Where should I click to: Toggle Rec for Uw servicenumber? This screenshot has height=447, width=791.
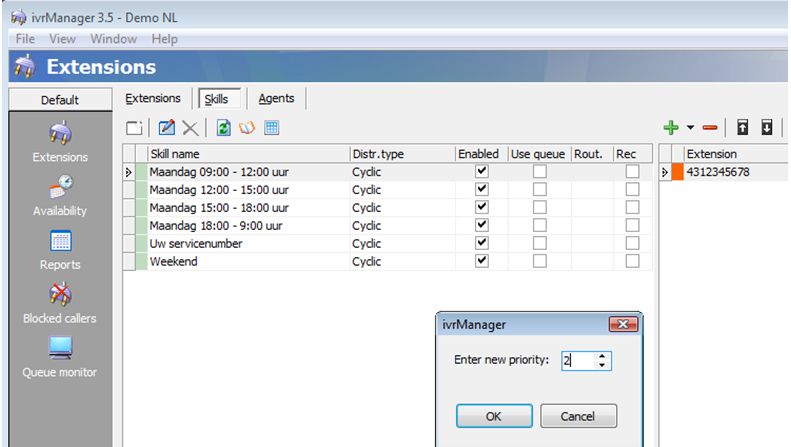coord(632,243)
